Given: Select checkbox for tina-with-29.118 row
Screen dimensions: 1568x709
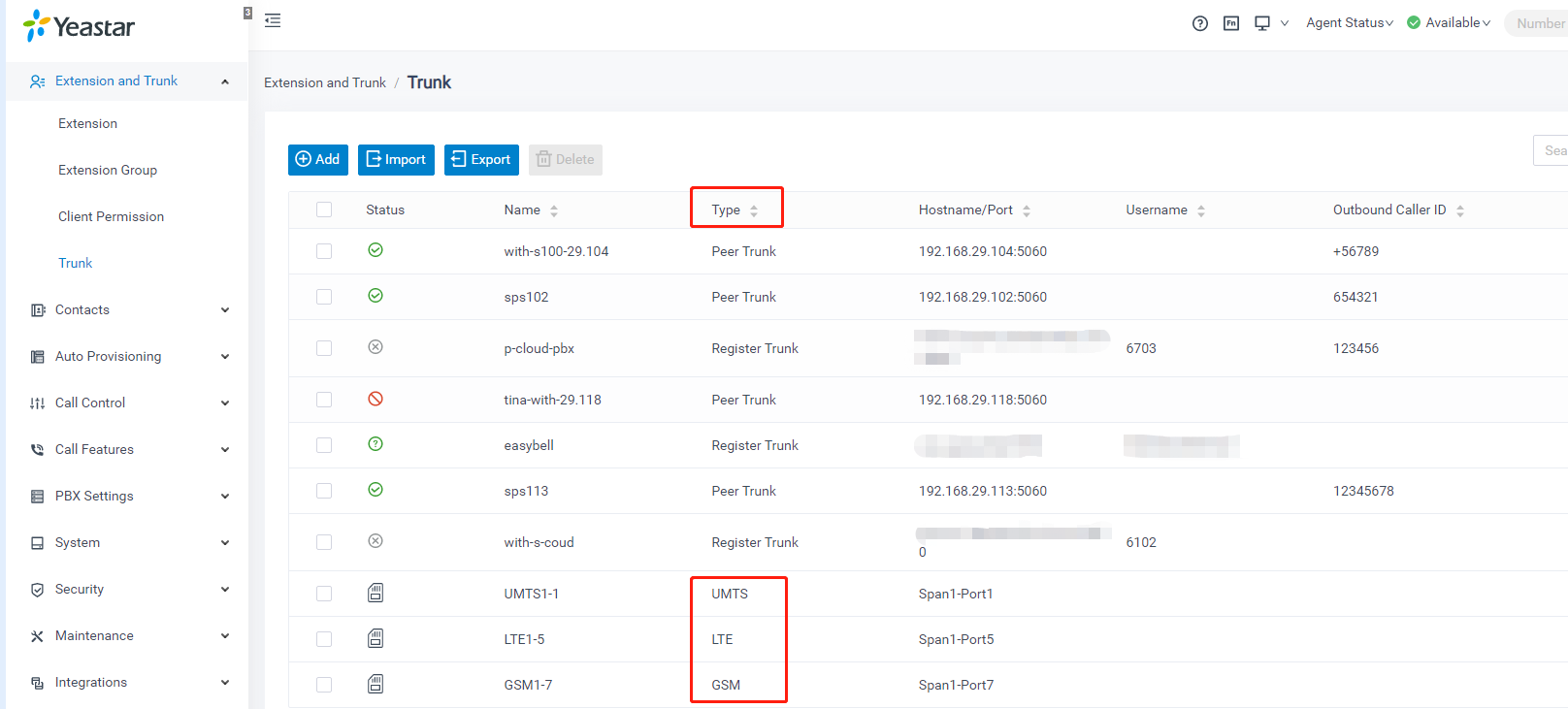Looking at the screenshot, I should click(x=324, y=400).
